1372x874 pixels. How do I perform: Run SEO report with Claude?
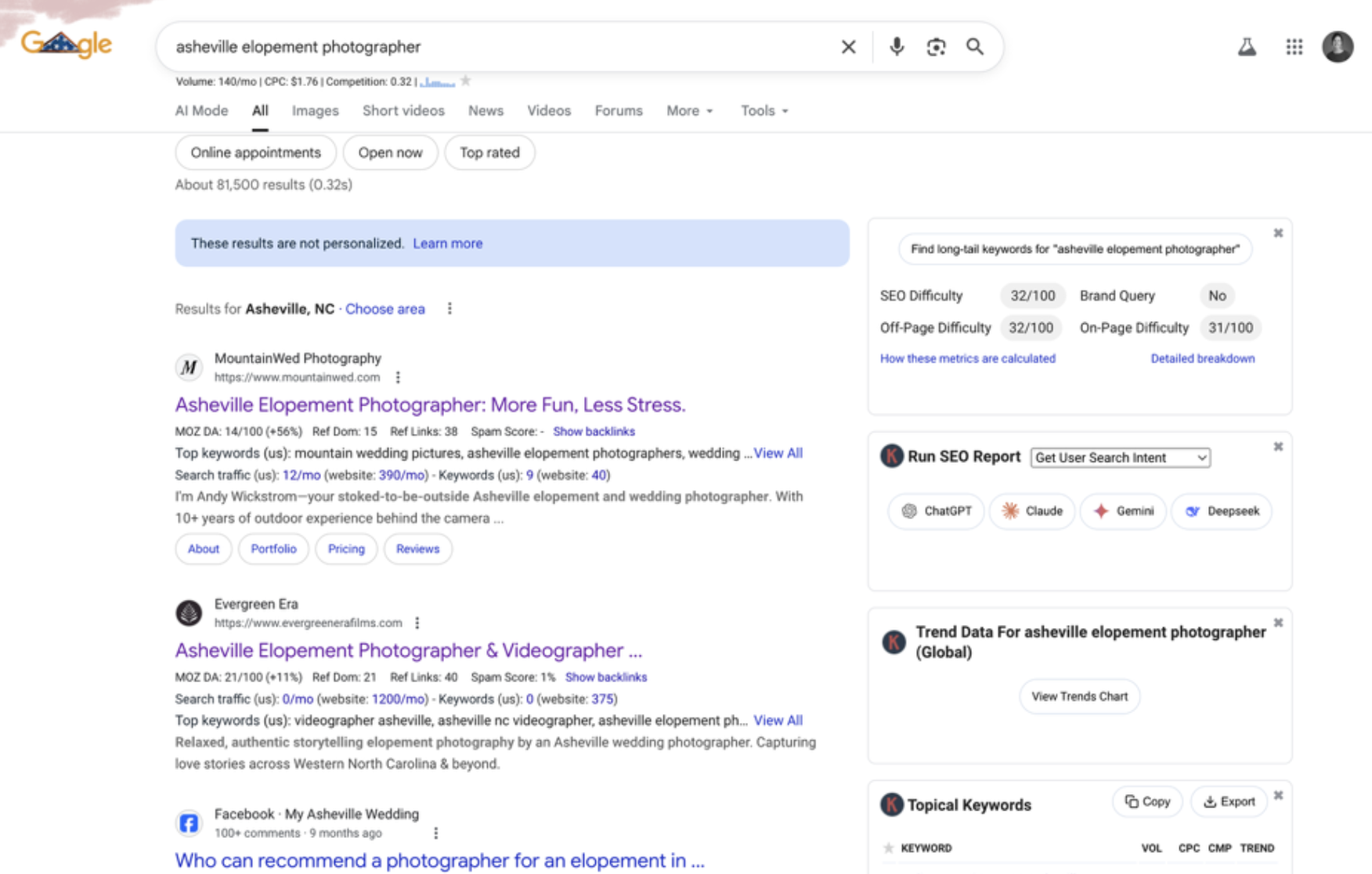[x=1031, y=511]
